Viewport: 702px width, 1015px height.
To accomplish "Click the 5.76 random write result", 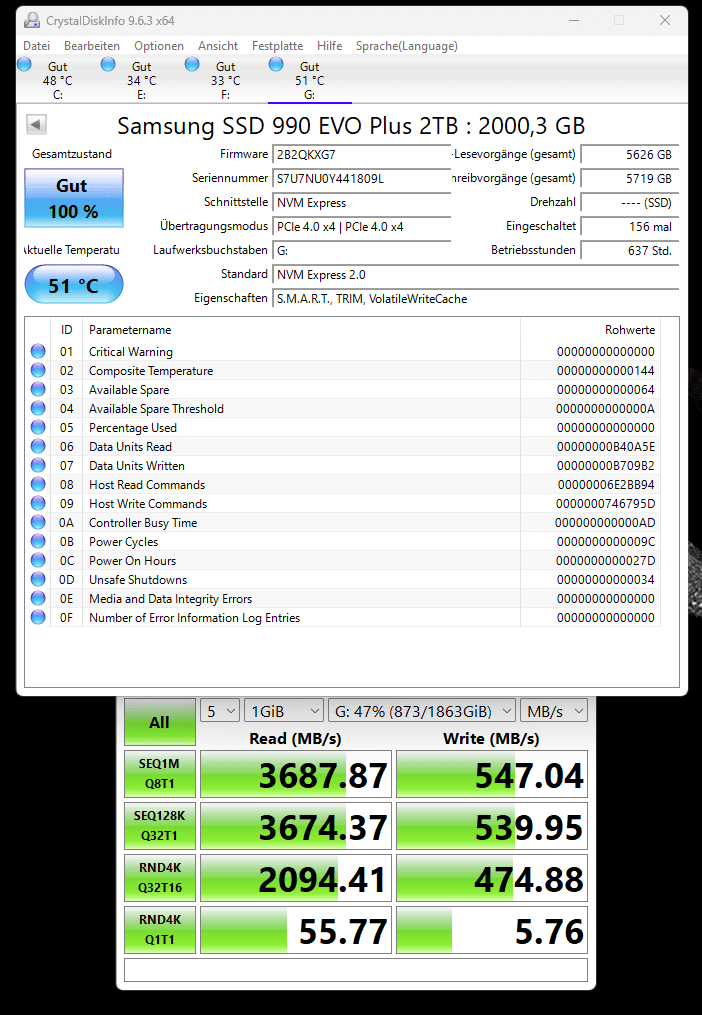I will 492,930.
